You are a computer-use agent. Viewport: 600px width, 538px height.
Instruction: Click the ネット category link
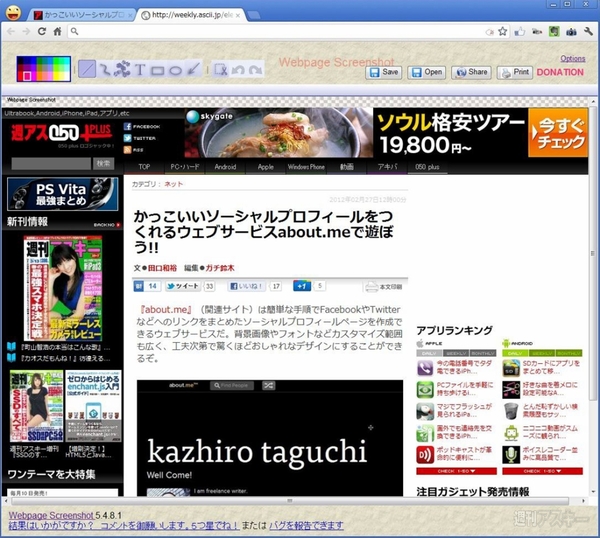[x=174, y=184]
